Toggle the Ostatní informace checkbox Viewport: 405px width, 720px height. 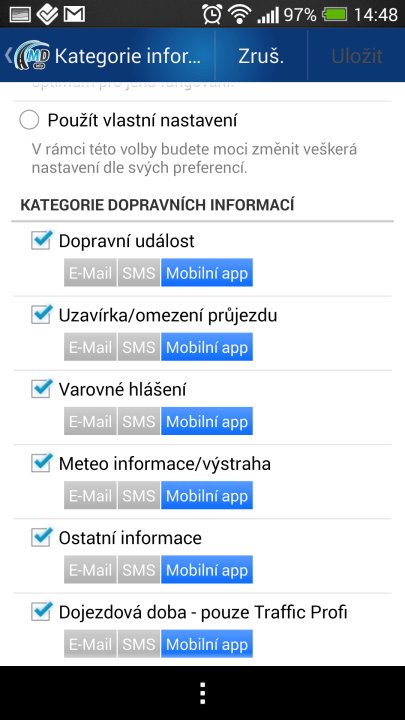coord(41,537)
